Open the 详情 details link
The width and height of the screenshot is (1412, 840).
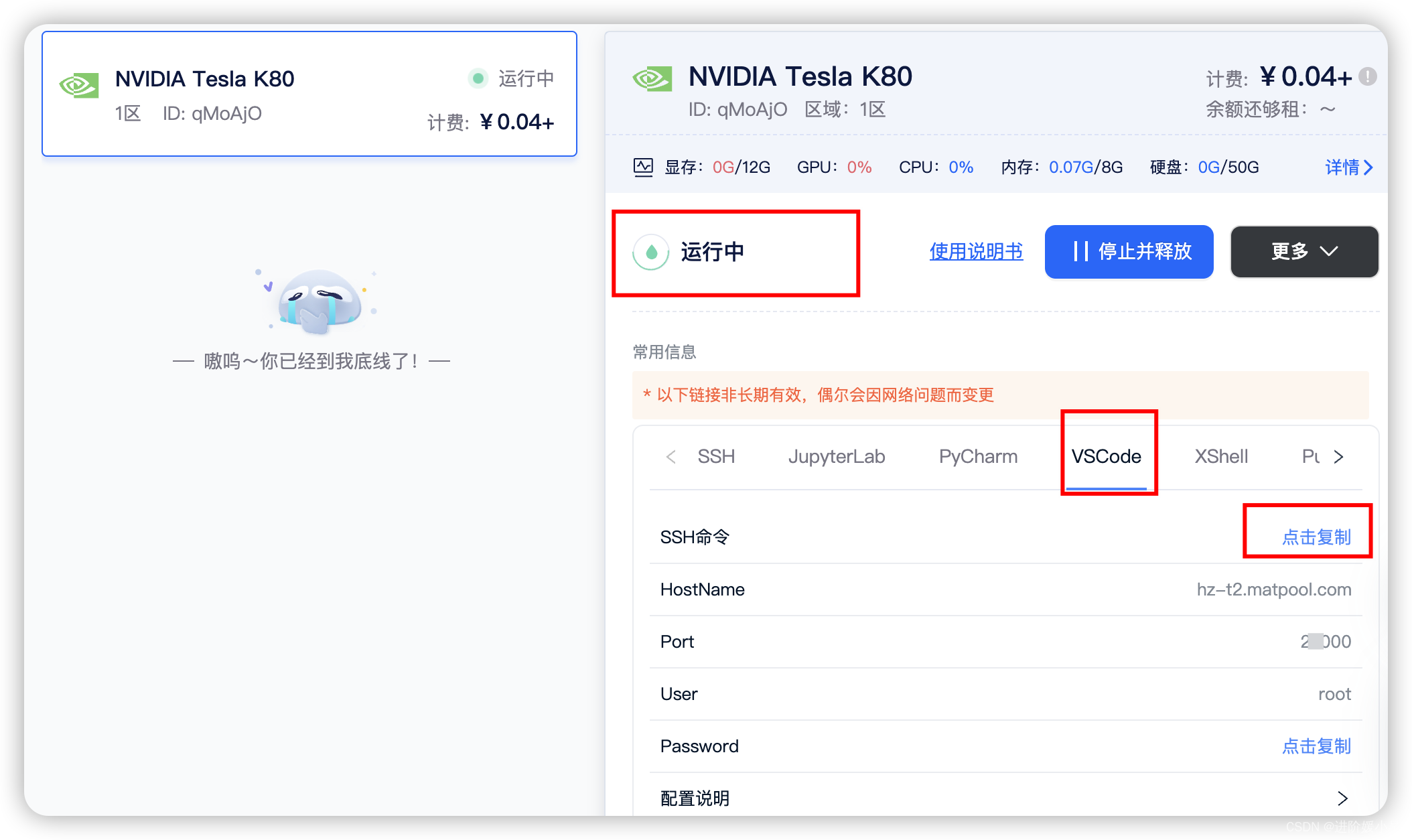pyautogui.click(x=1349, y=167)
